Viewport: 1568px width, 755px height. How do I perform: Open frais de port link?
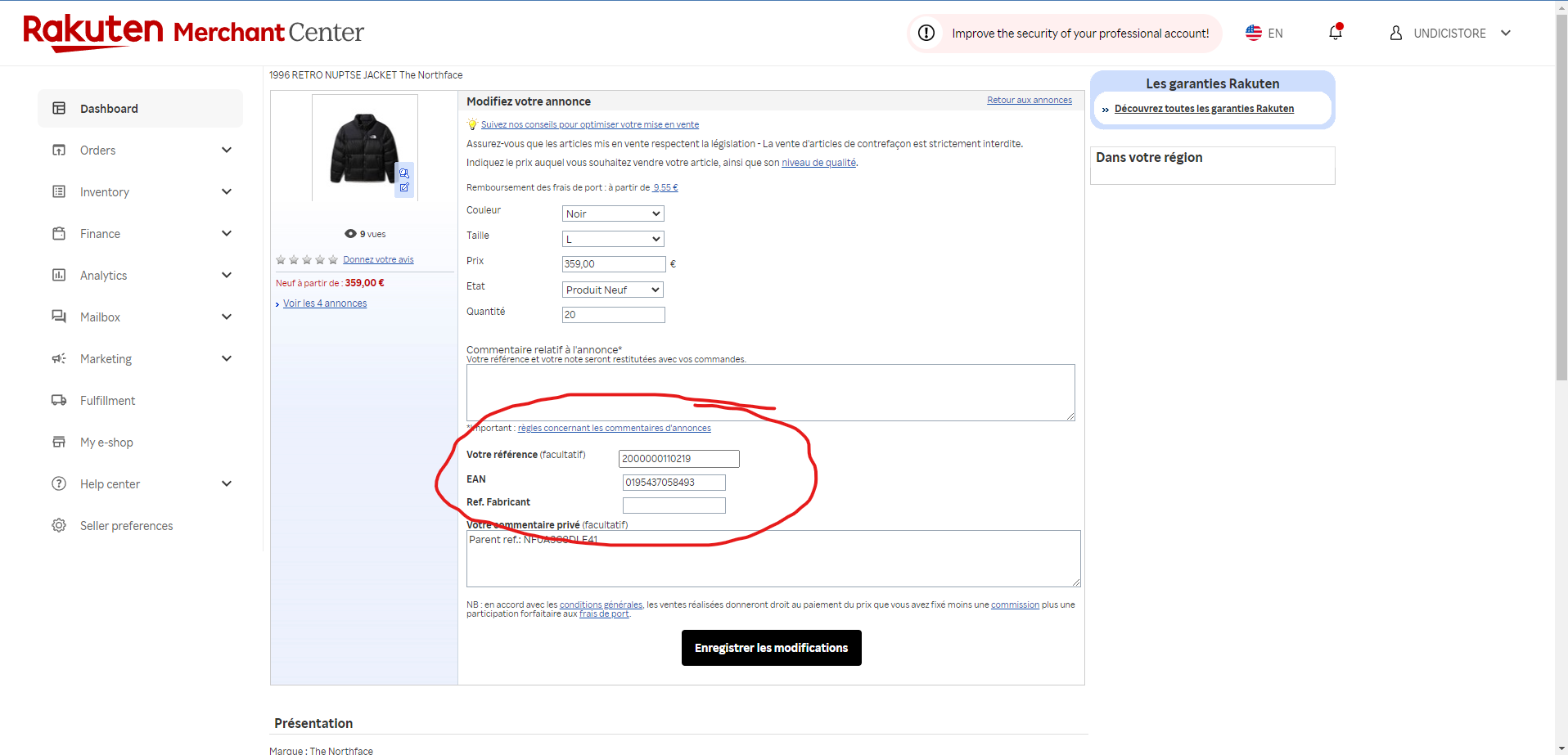(604, 613)
